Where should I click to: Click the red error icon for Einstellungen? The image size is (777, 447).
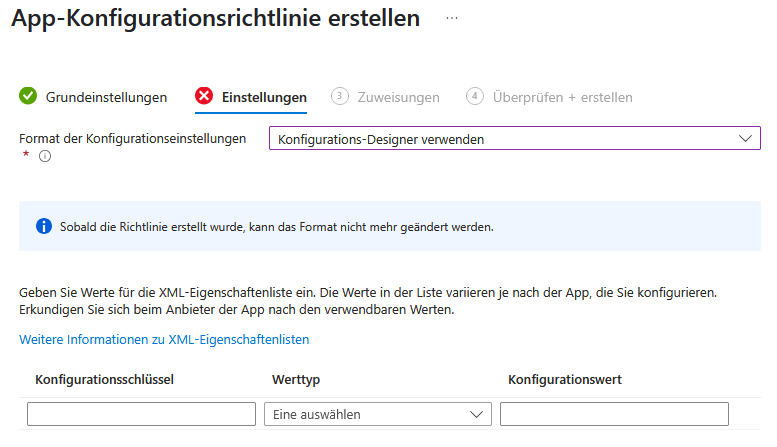(x=204, y=96)
